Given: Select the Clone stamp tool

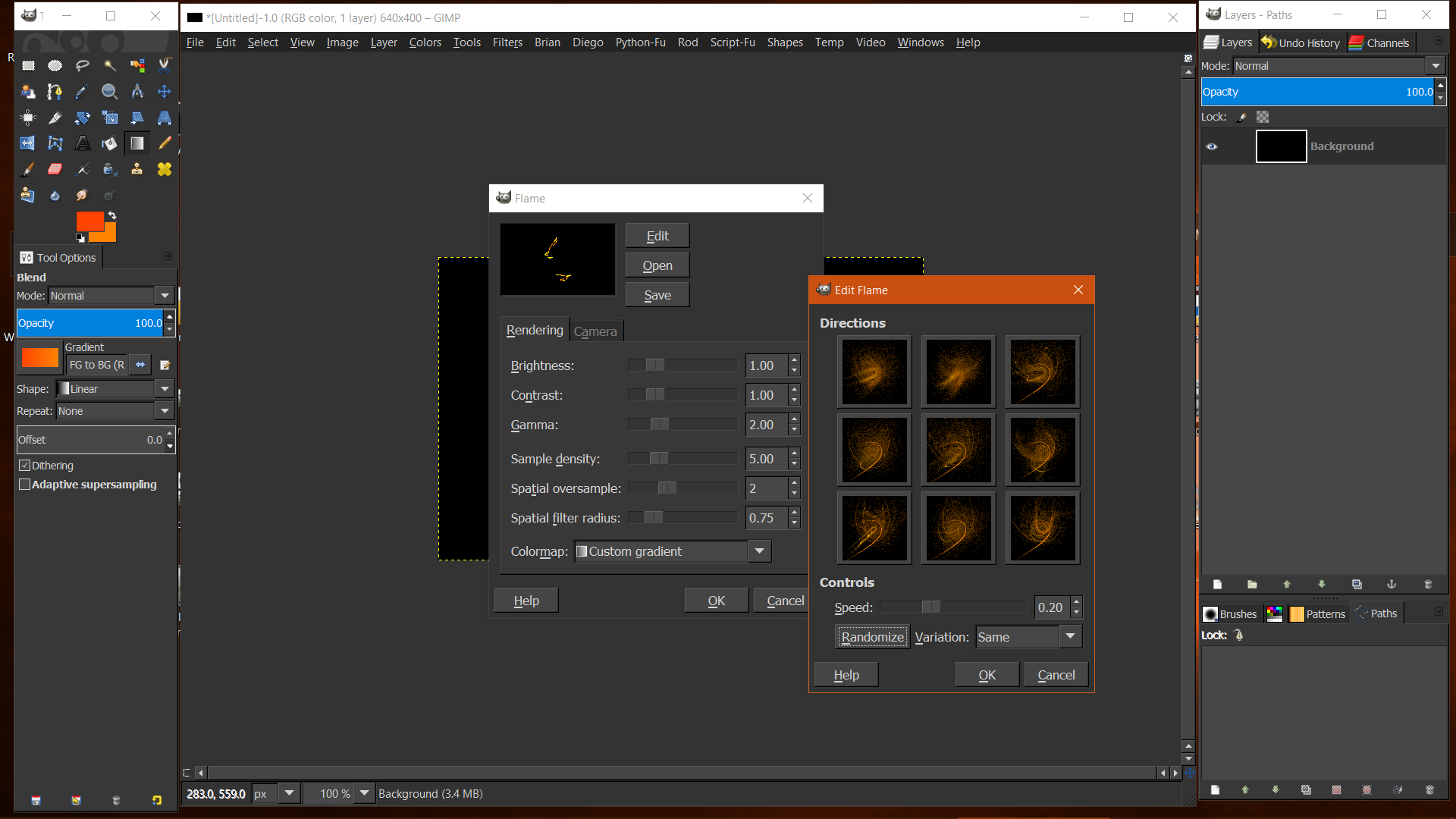Looking at the screenshot, I should pyautogui.click(x=137, y=169).
